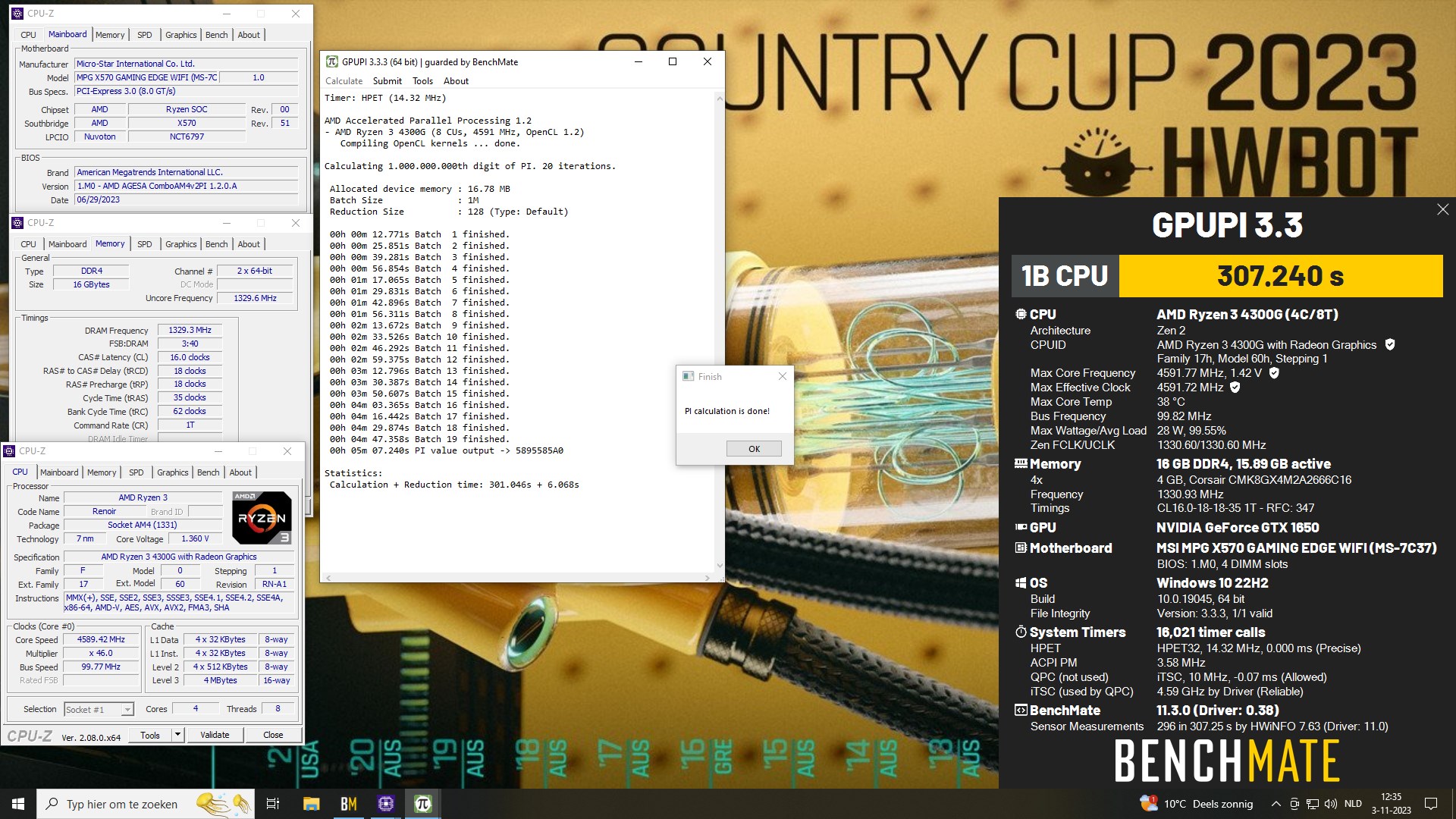The width and height of the screenshot is (1456, 819).
Task: Open the notification center icon
Action: (1431, 804)
